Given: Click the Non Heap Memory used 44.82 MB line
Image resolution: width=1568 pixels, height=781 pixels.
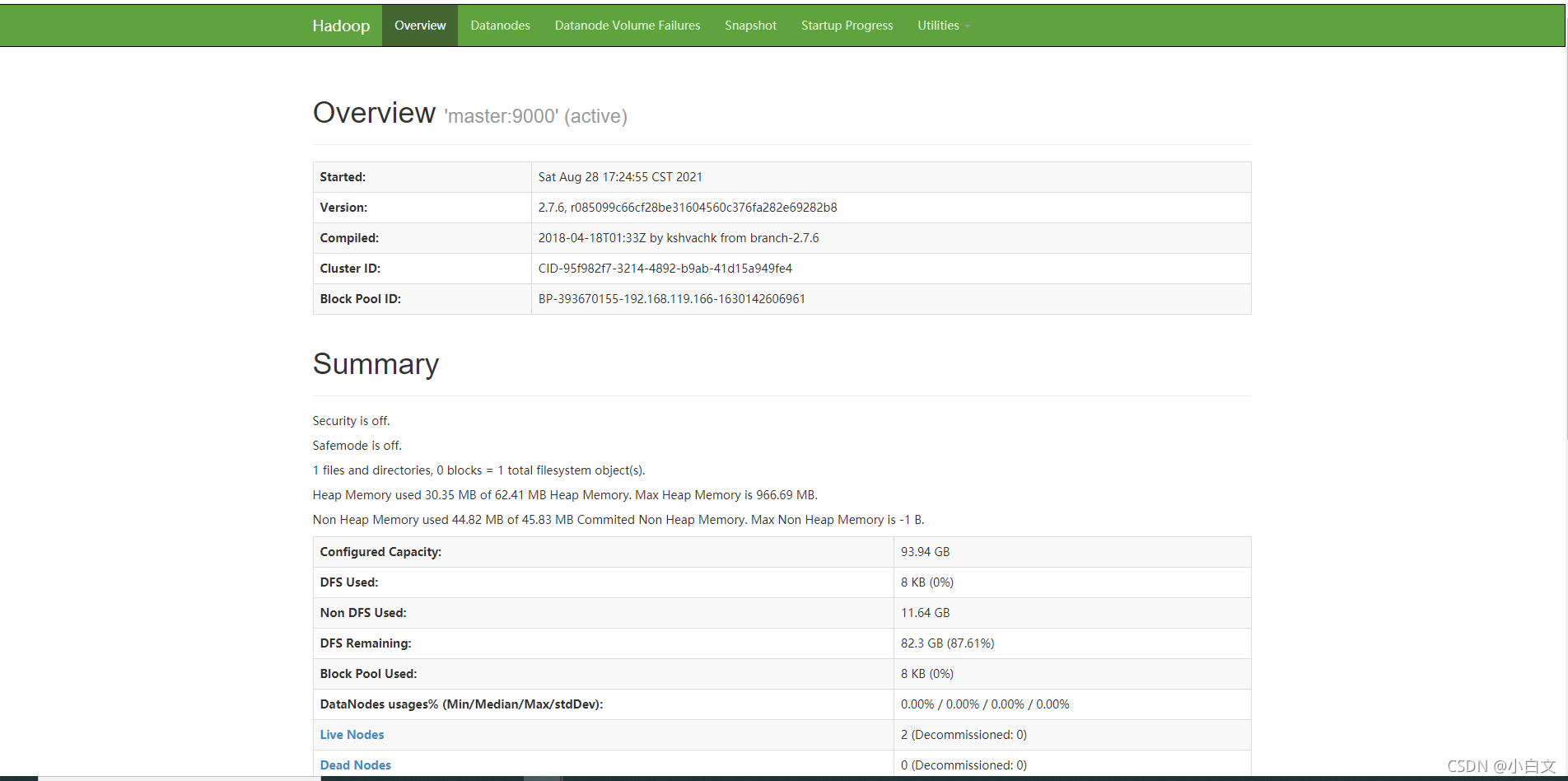Looking at the screenshot, I should point(618,520).
